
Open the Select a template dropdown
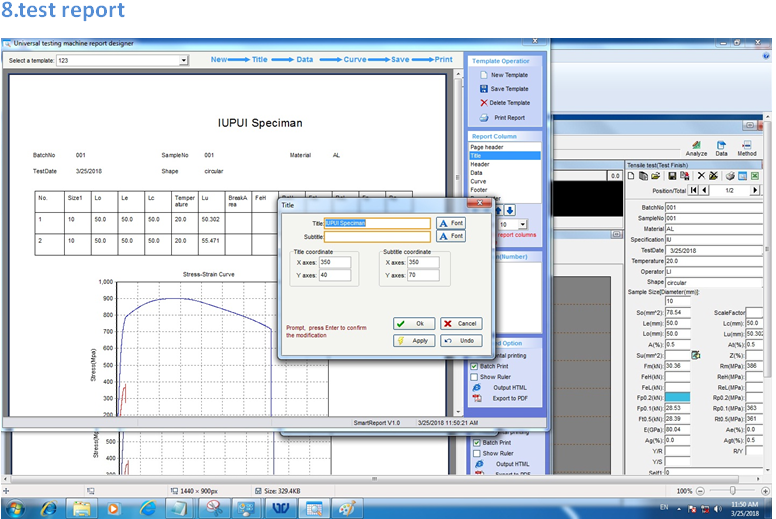tap(183, 61)
